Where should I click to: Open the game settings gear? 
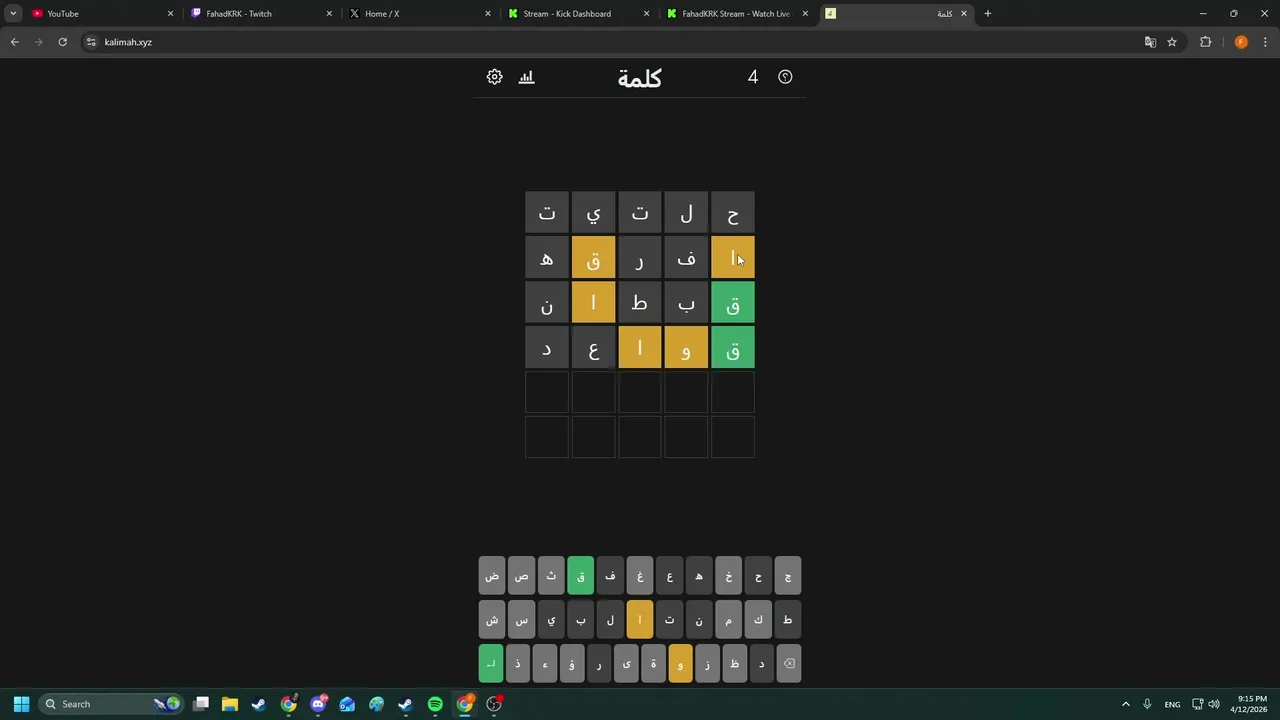(x=494, y=77)
